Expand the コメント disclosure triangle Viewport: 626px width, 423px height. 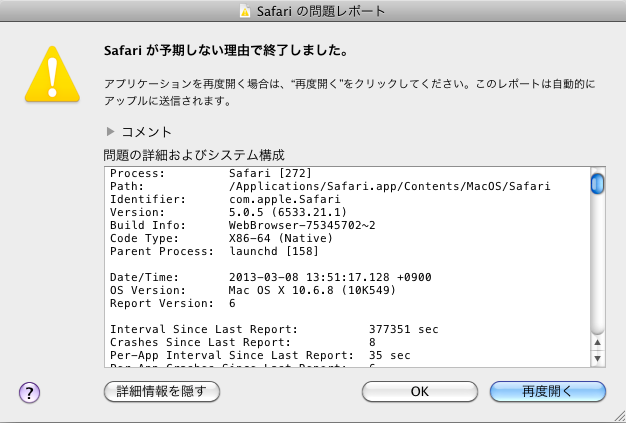(110, 131)
